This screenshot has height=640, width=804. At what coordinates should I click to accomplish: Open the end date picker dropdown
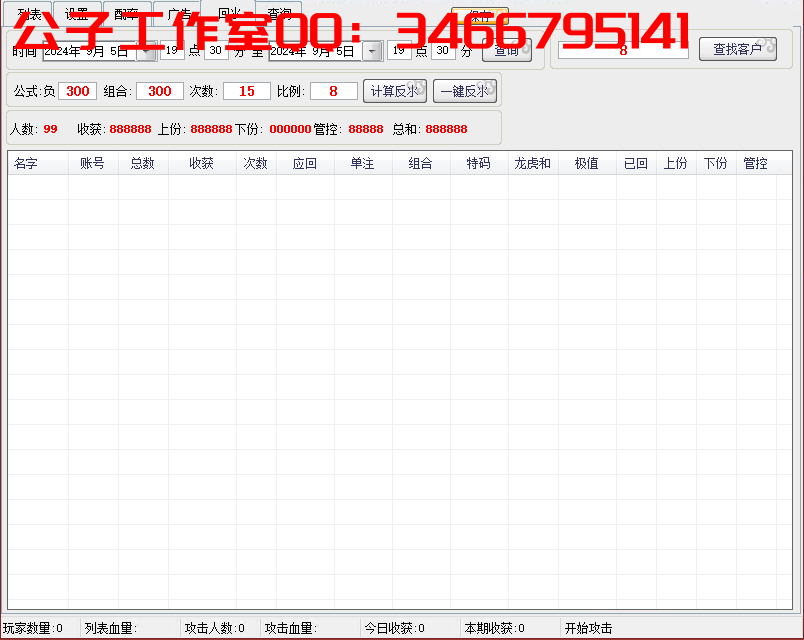click(x=373, y=51)
